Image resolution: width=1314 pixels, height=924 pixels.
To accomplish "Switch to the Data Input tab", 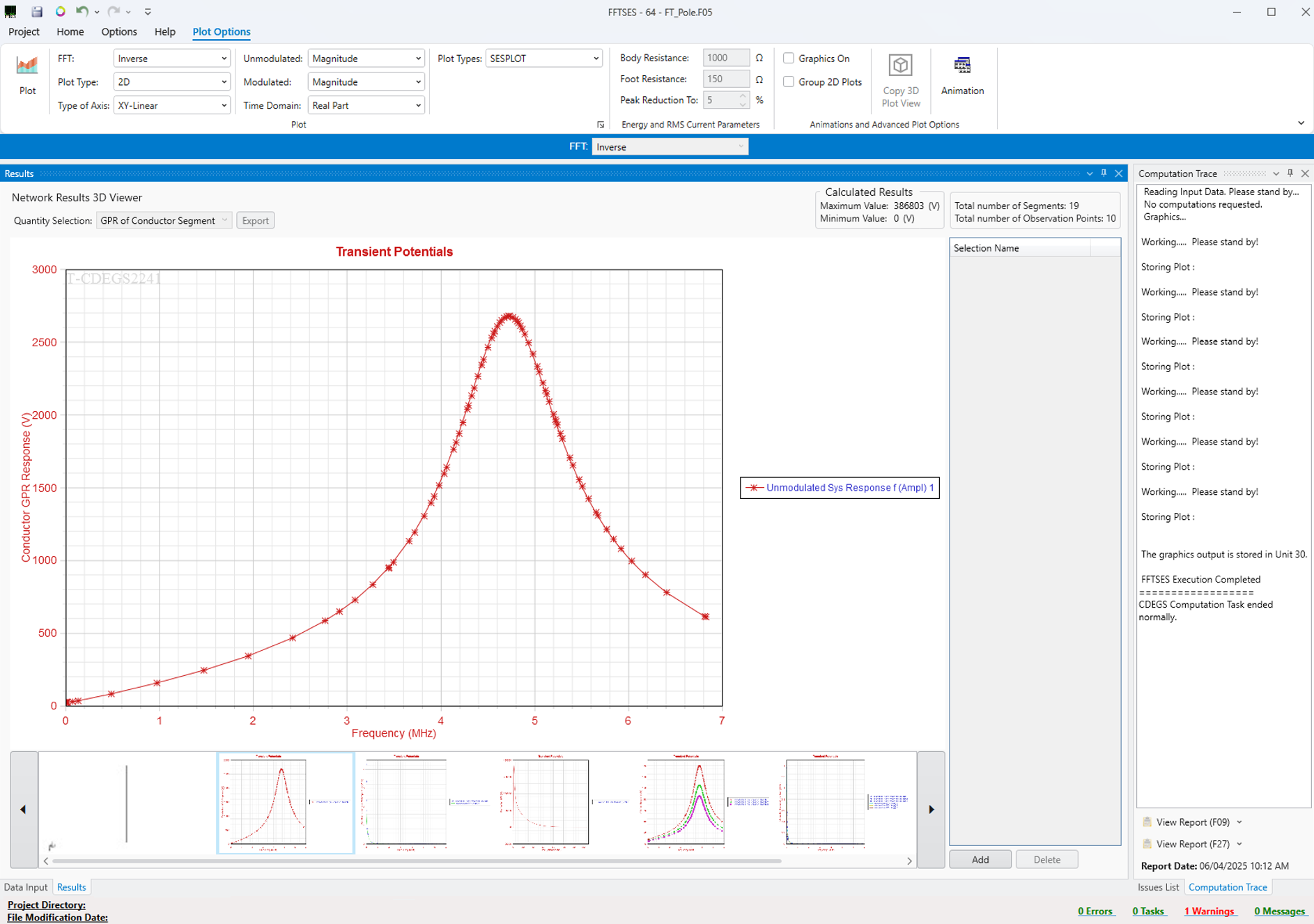I will pyautogui.click(x=26, y=887).
